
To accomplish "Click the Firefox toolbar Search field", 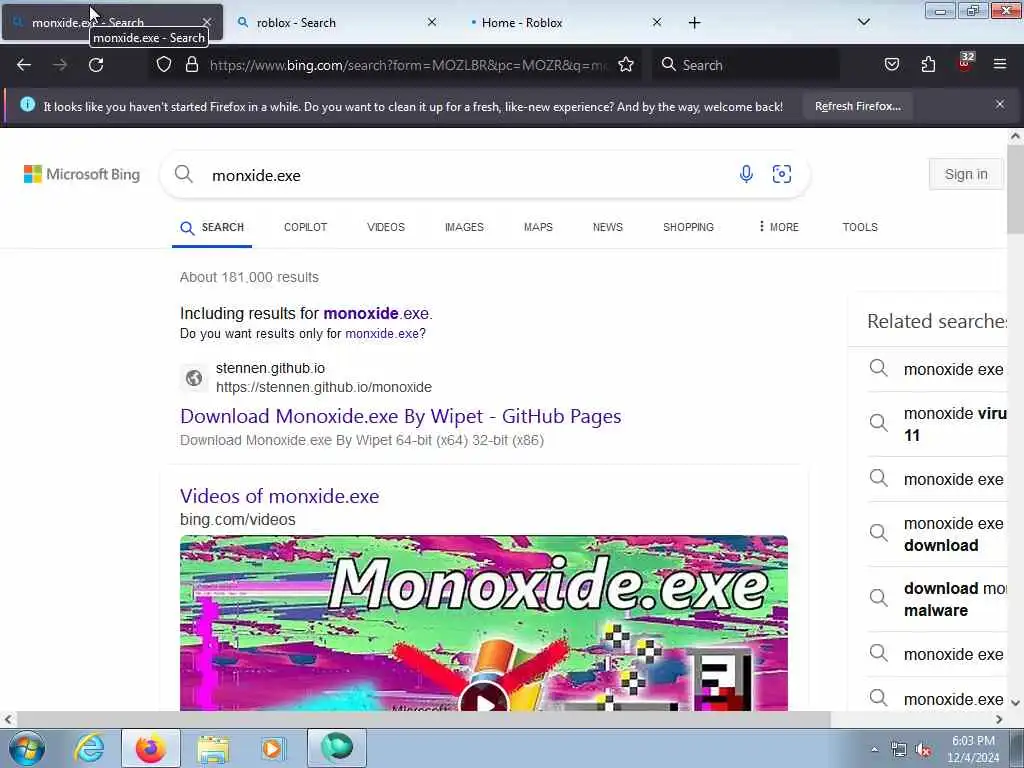I will coord(746,65).
